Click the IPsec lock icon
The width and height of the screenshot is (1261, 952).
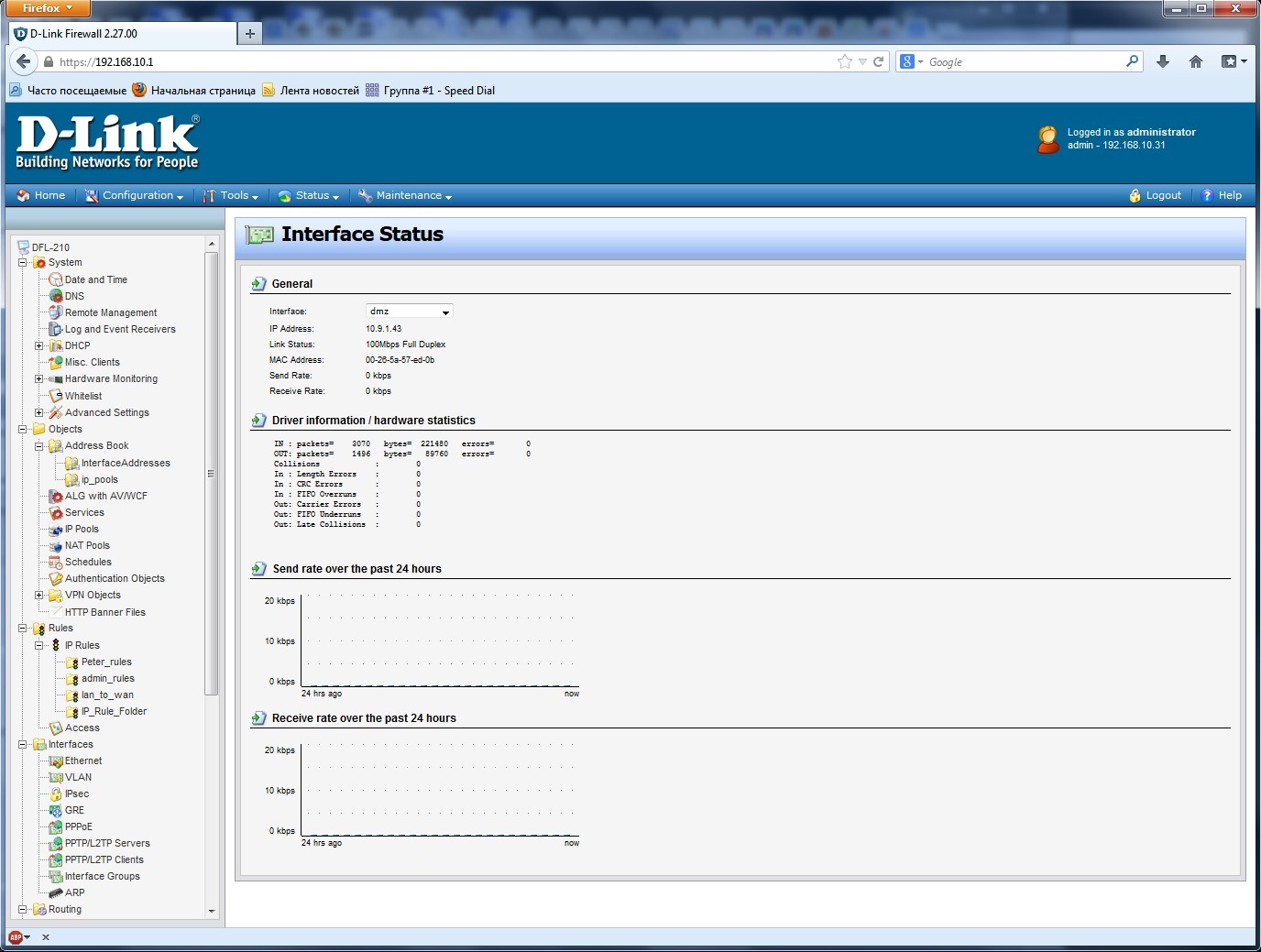pos(56,793)
